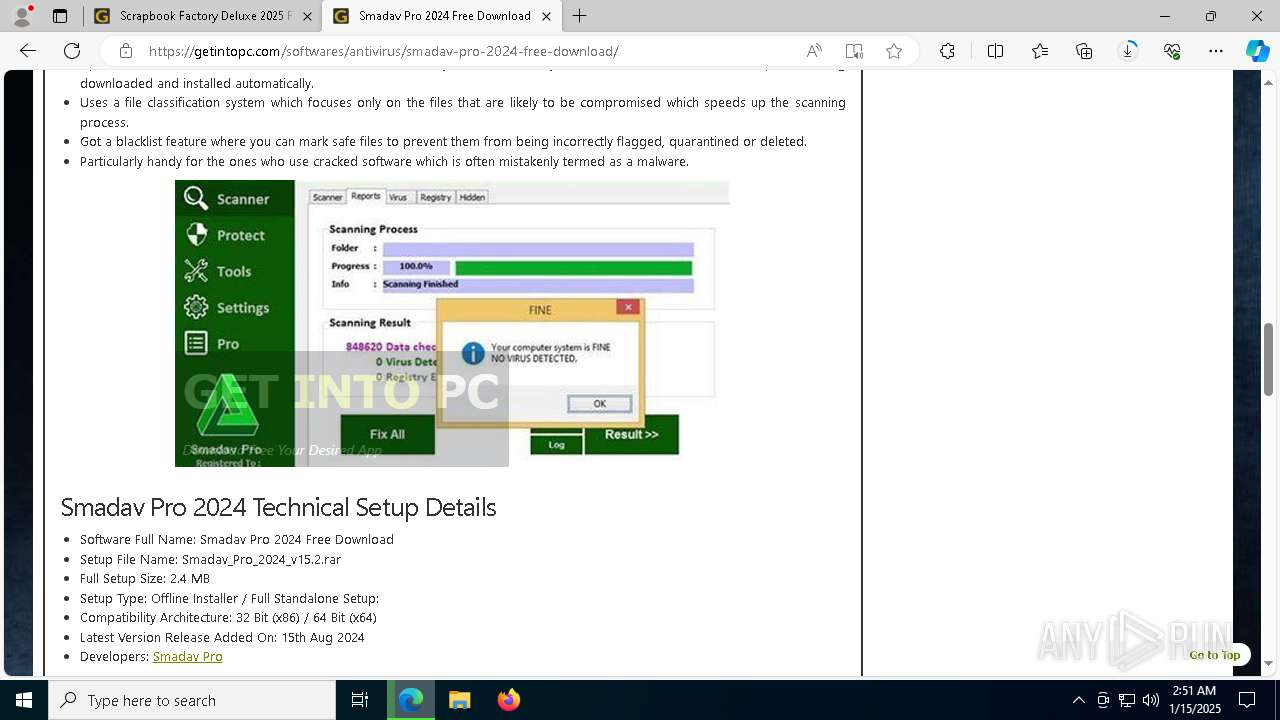
Task: Click the Technical Setup Details heading
Action: [x=278, y=507]
